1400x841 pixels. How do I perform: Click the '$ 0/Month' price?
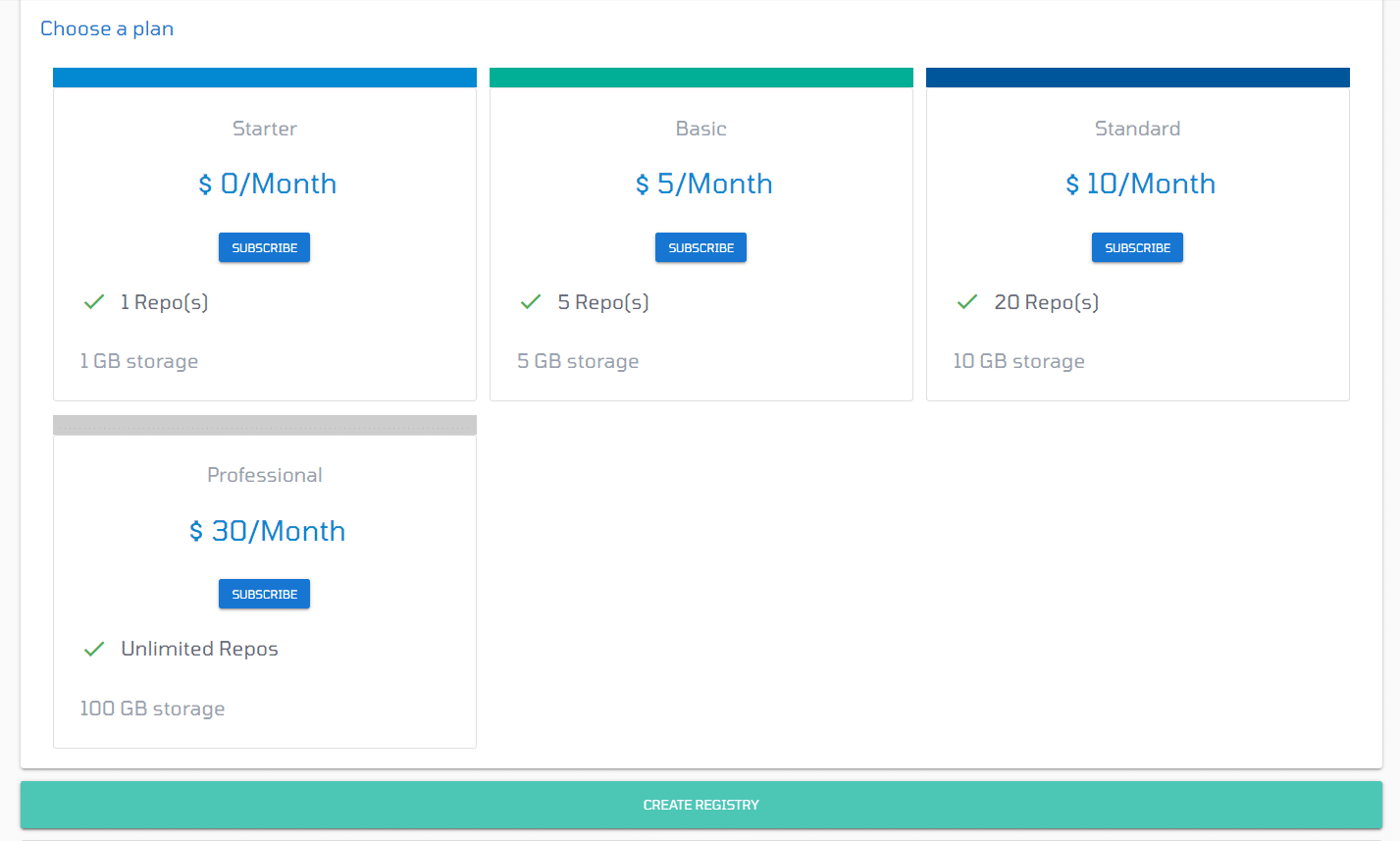(267, 184)
